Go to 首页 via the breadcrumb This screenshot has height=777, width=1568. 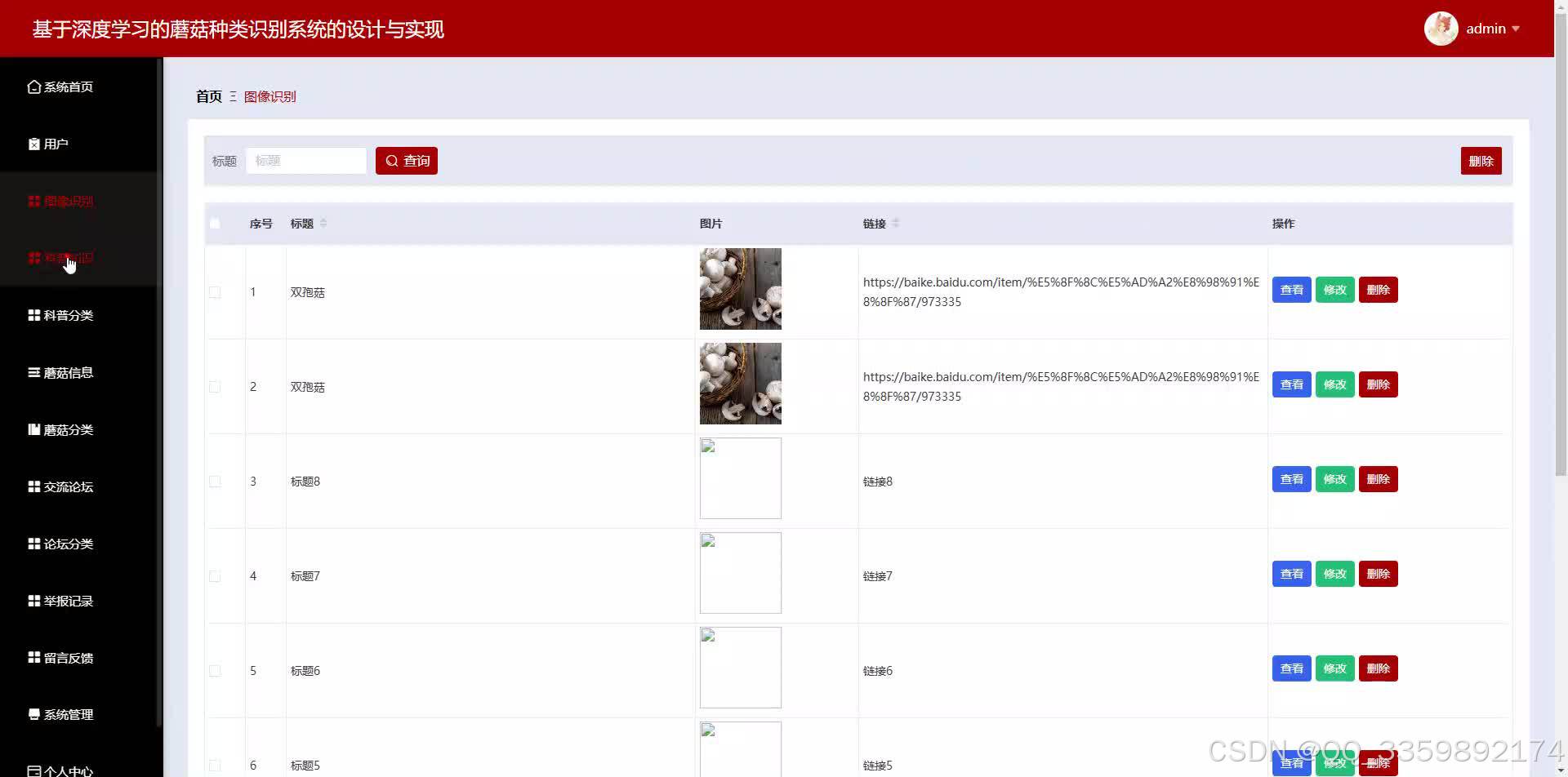tap(209, 96)
